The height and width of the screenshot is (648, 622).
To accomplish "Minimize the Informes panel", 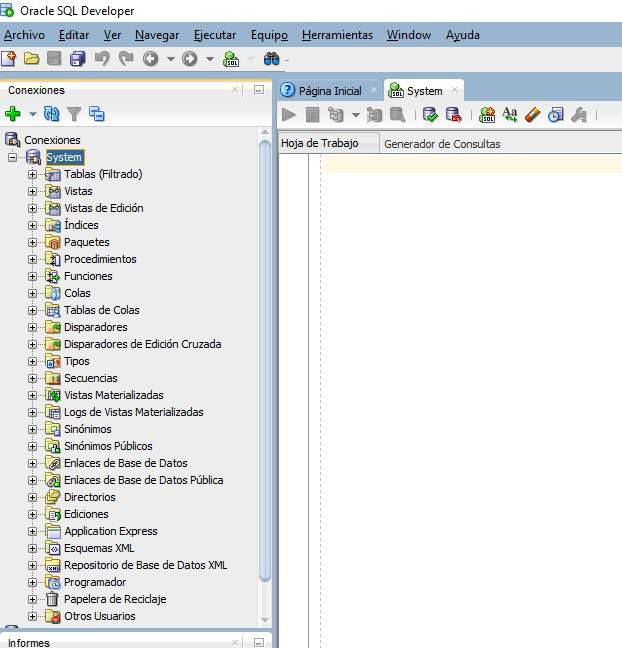I will 259,642.
